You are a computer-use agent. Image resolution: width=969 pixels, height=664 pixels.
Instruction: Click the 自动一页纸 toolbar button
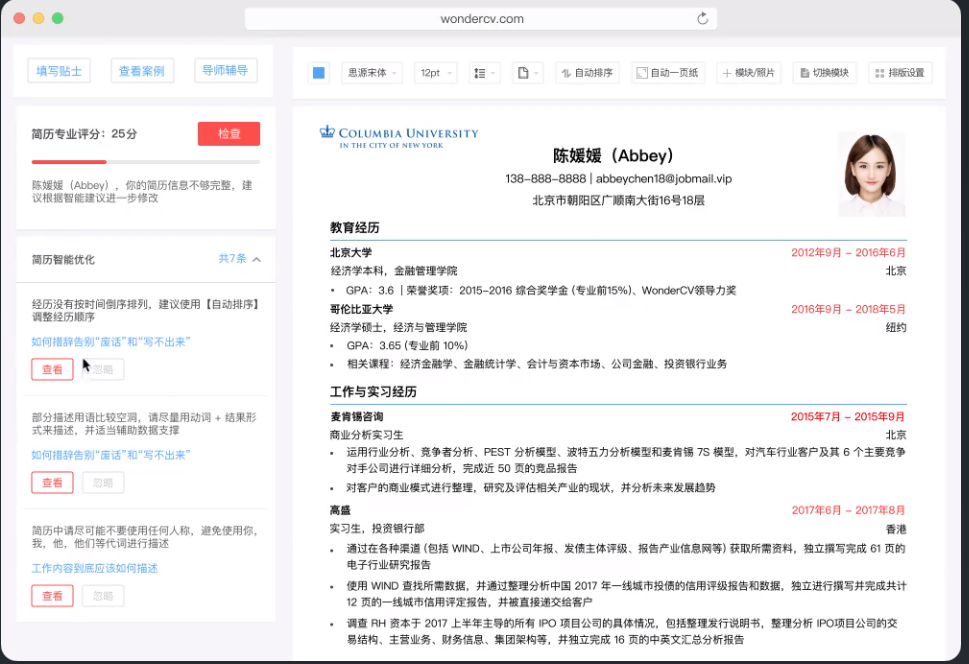(667, 73)
